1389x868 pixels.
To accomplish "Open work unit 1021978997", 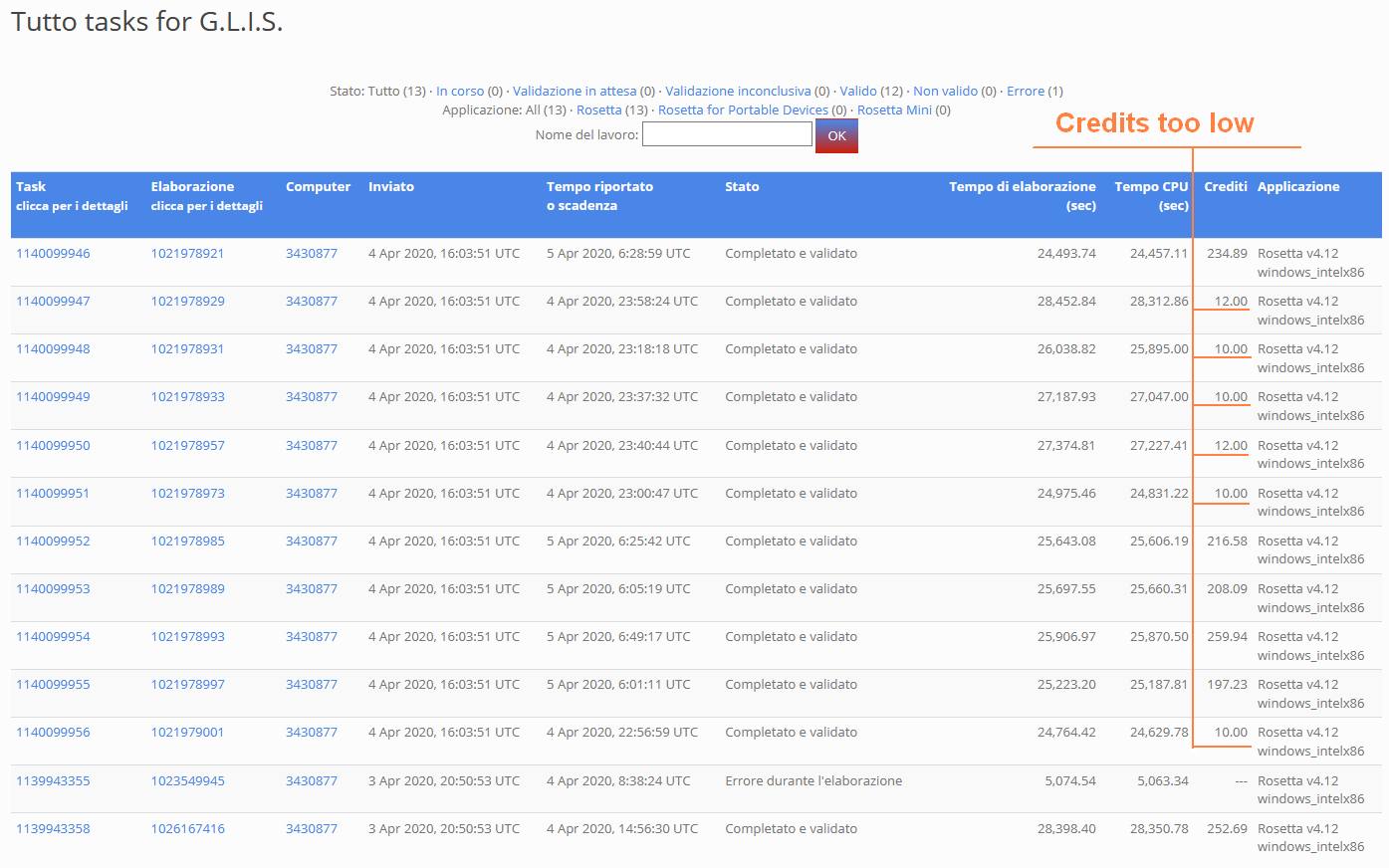I will (x=187, y=684).
